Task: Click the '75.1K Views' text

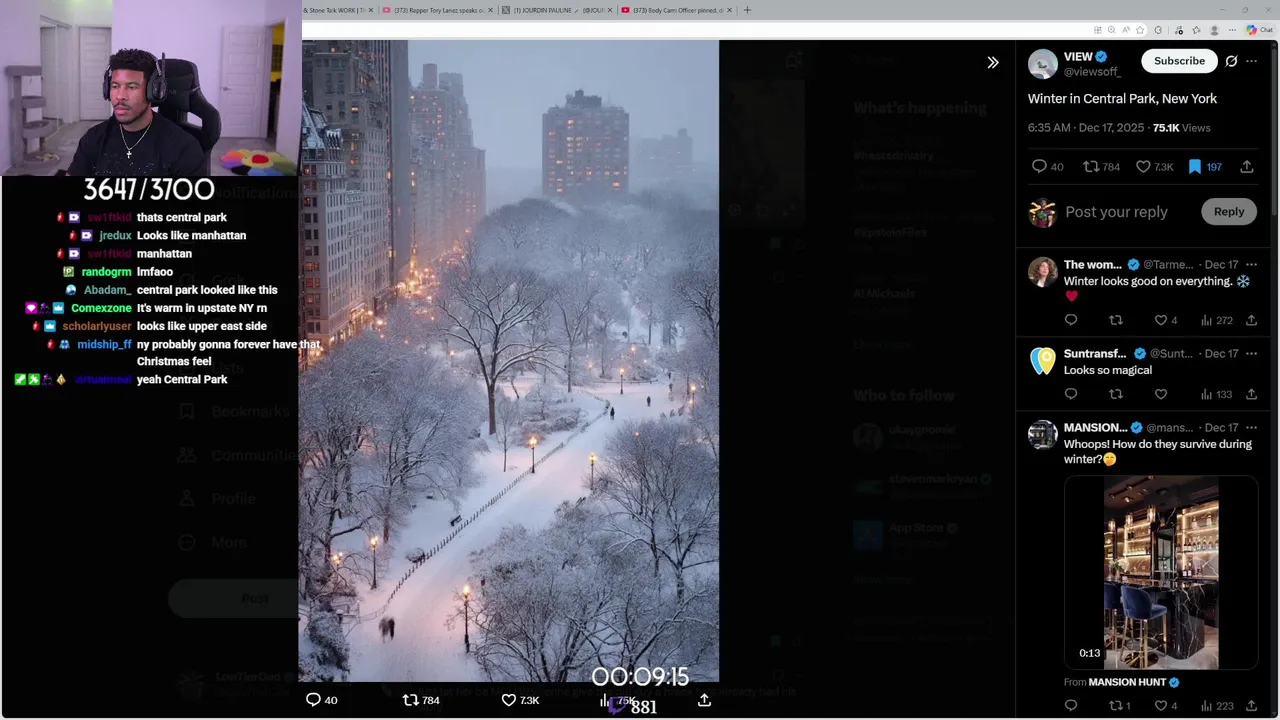Action: (1181, 128)
